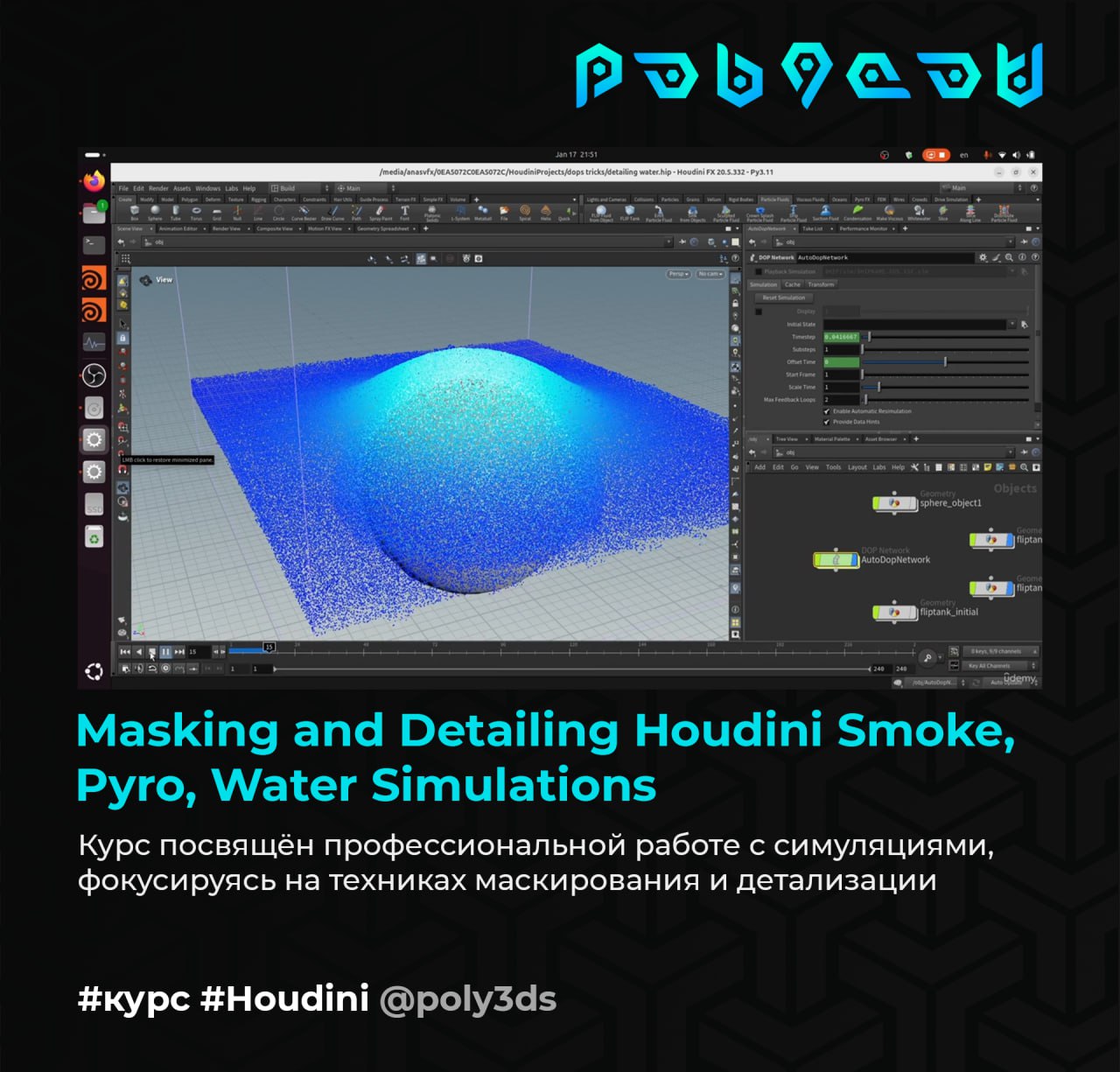Open parameter gear menu for AutoDopNetwork

[983, 257]
